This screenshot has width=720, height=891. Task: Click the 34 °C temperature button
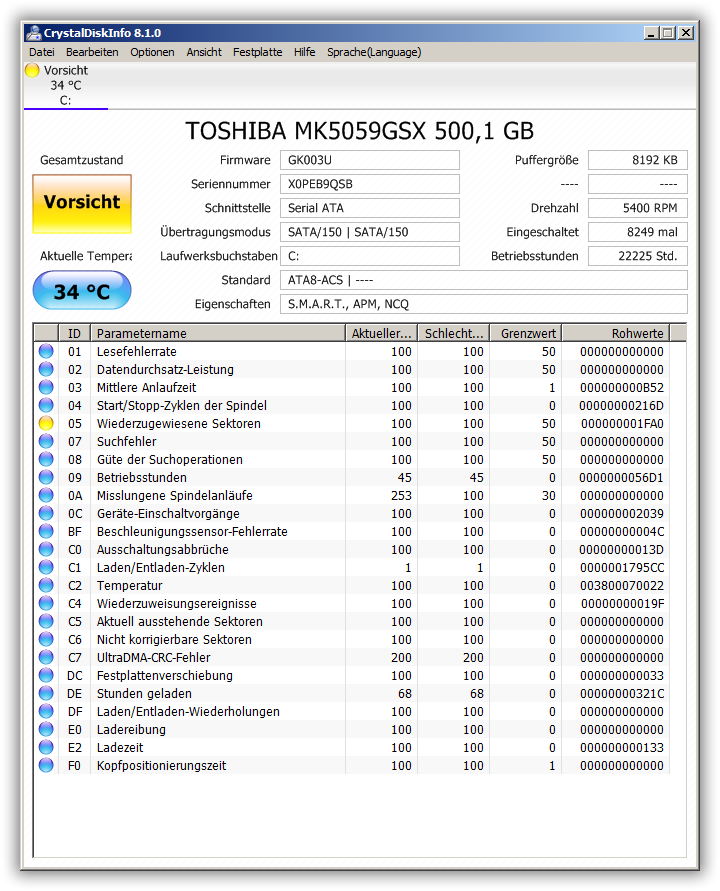(x=82, y=290)
